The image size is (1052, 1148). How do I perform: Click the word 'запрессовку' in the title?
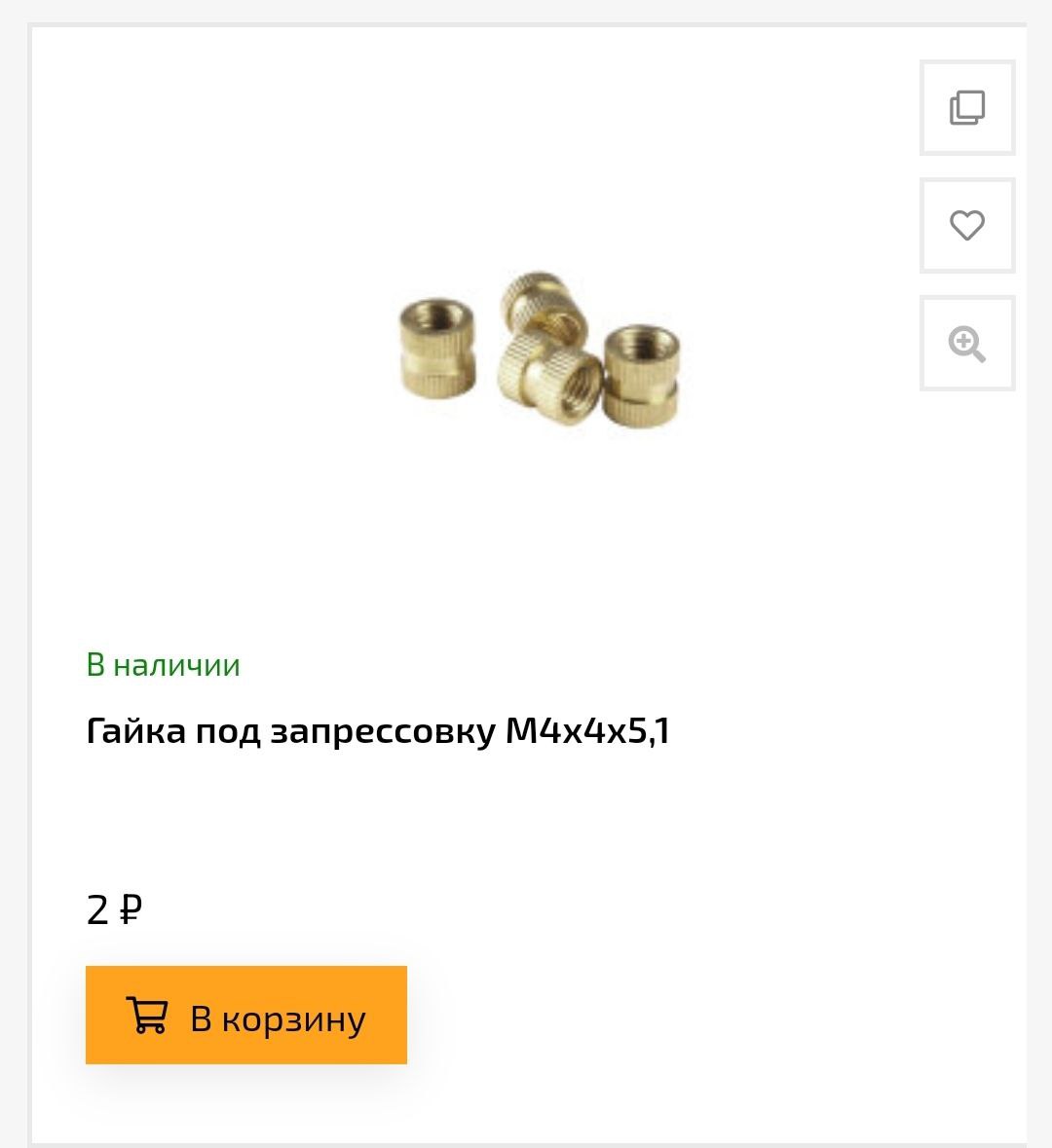coord(383,732)
